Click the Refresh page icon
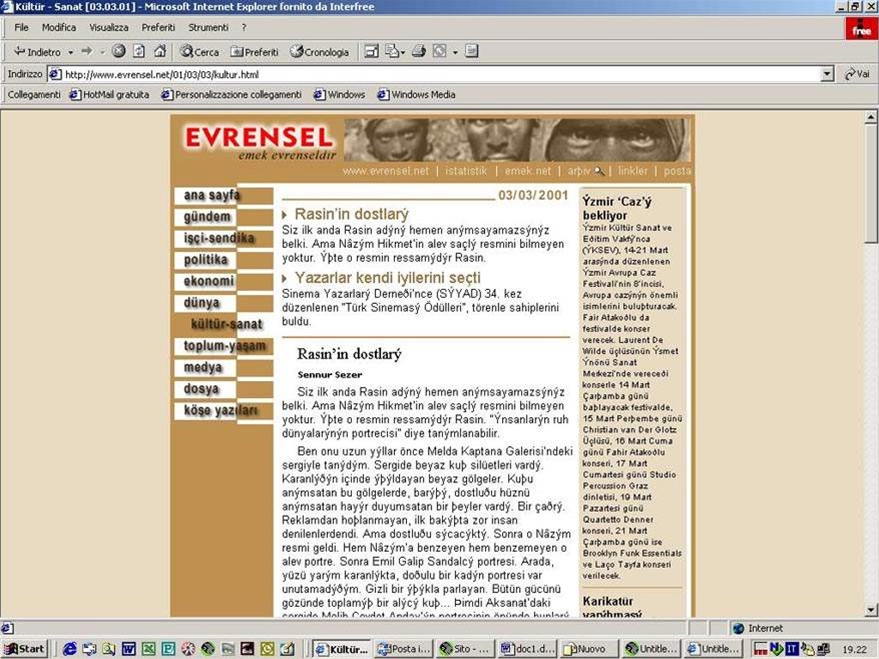This screenshot has width=879, height=659. coord(139,51)
